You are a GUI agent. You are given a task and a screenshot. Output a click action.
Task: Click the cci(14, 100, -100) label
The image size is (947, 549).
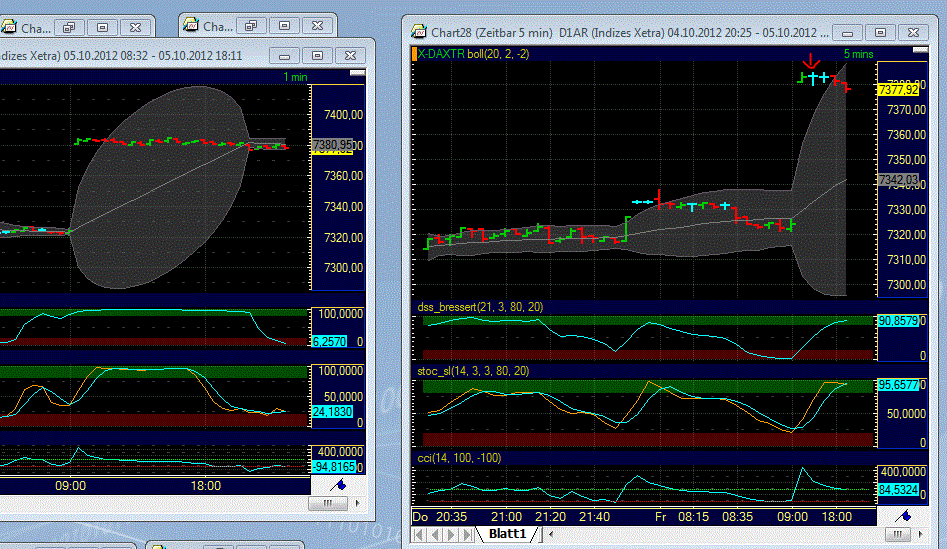click(x=459, y=458)
